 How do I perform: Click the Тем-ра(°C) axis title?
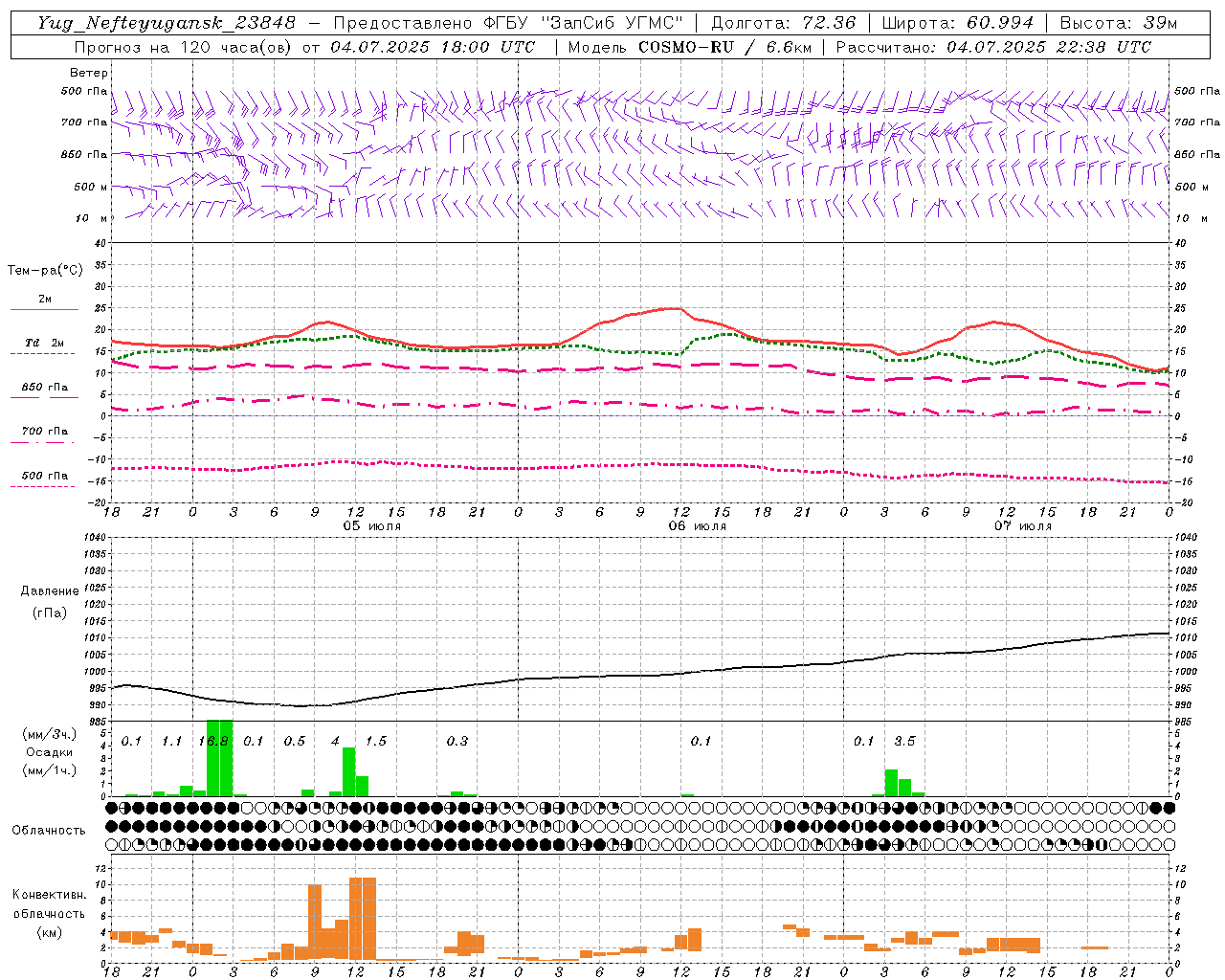tap(45, 271)
